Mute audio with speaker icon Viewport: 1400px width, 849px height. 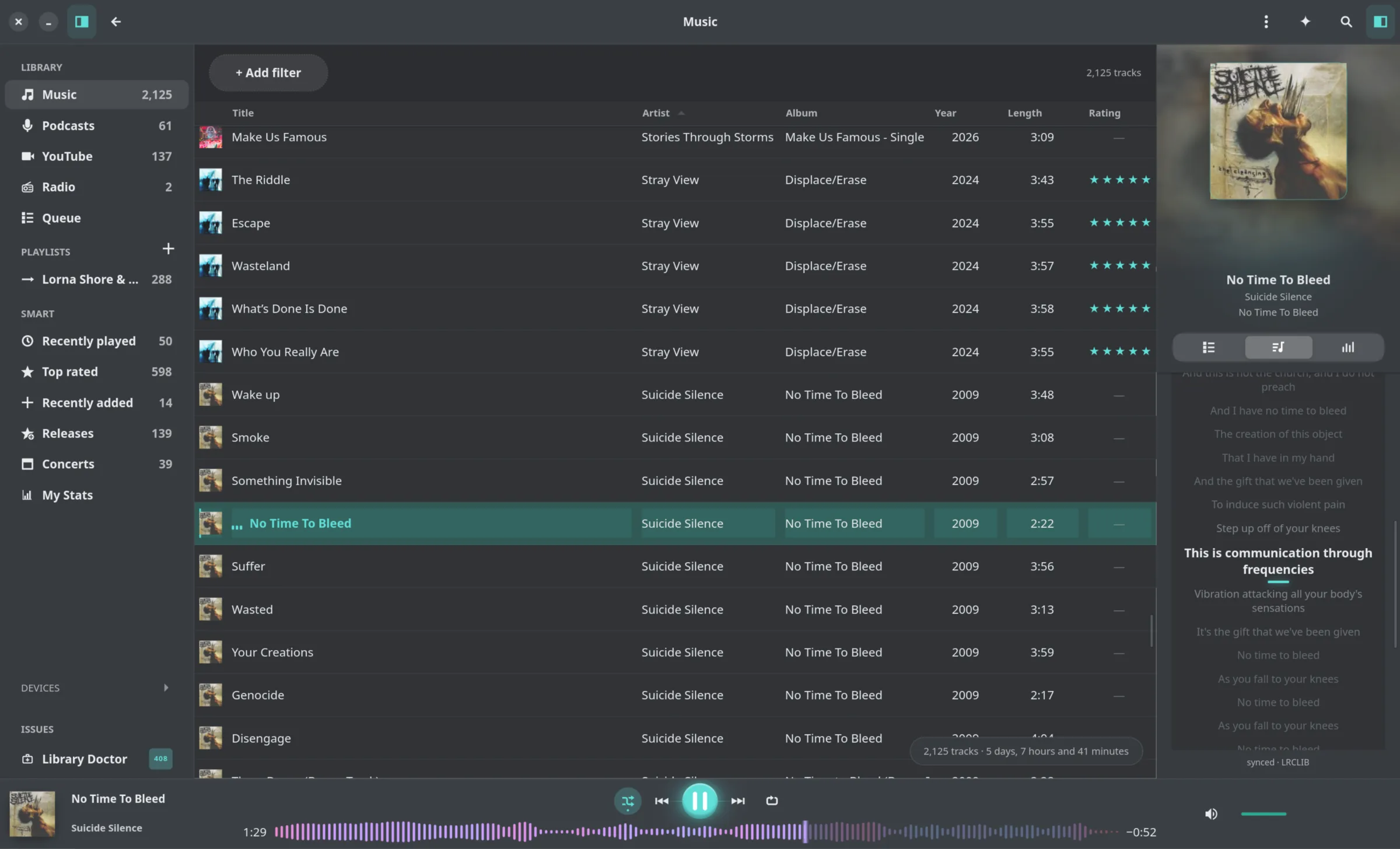pyautogui.click(x=1211, y=814)
